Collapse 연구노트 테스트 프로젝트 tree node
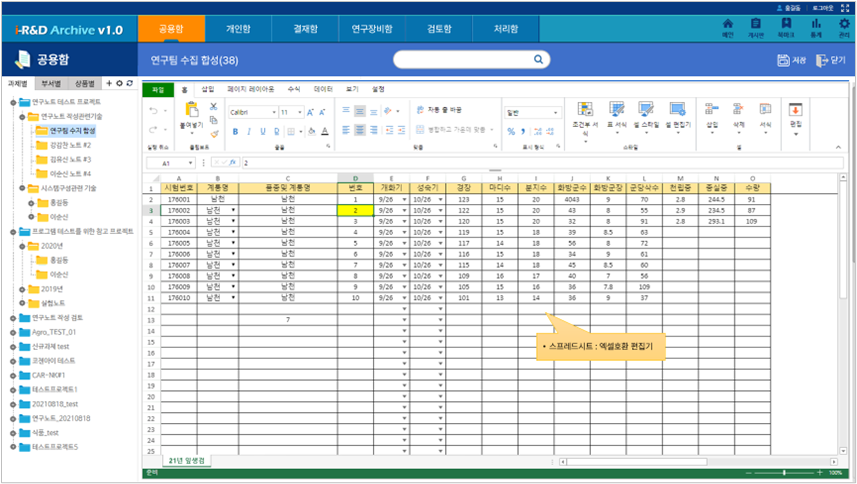The width and height of the screenshot is (857, 484). click(x=13, y=102)
